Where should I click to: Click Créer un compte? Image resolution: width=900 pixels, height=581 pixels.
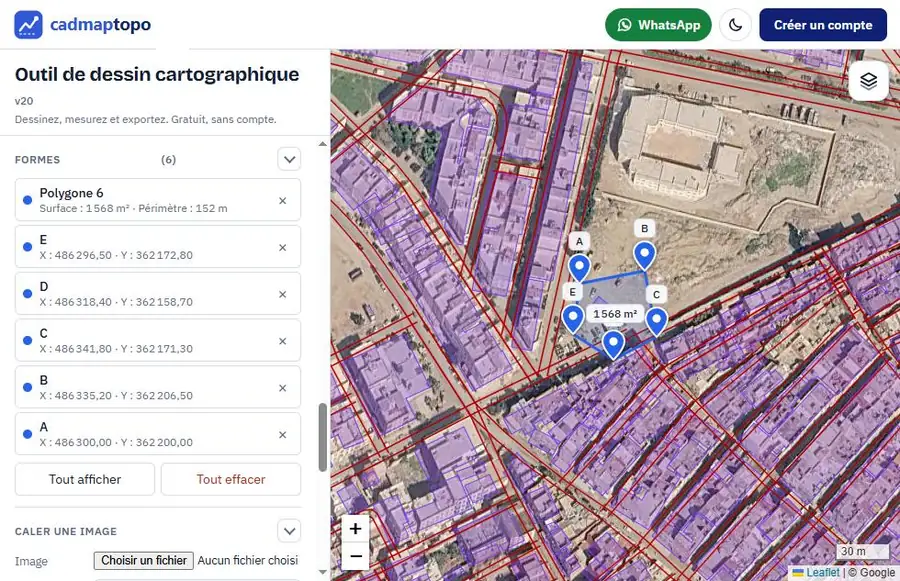click(823, 25)
